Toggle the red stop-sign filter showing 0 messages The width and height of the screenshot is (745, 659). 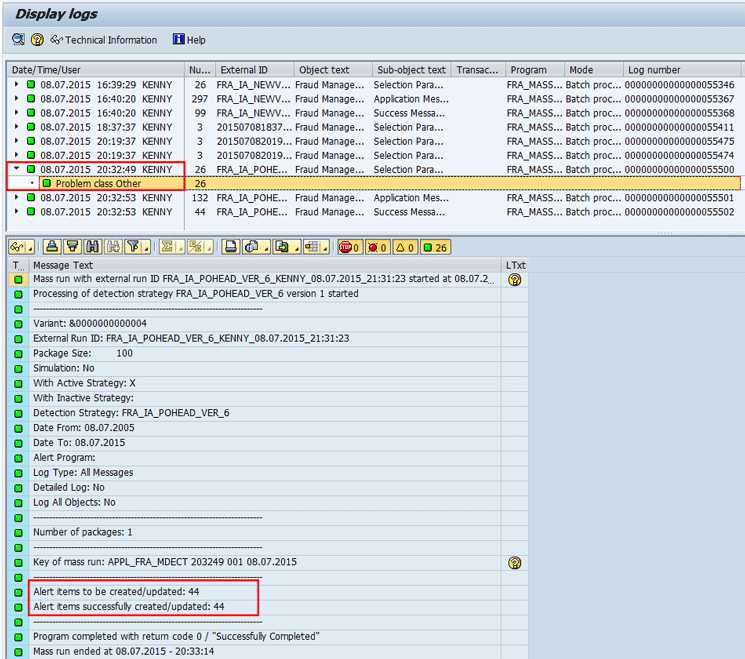pos(350,247)
